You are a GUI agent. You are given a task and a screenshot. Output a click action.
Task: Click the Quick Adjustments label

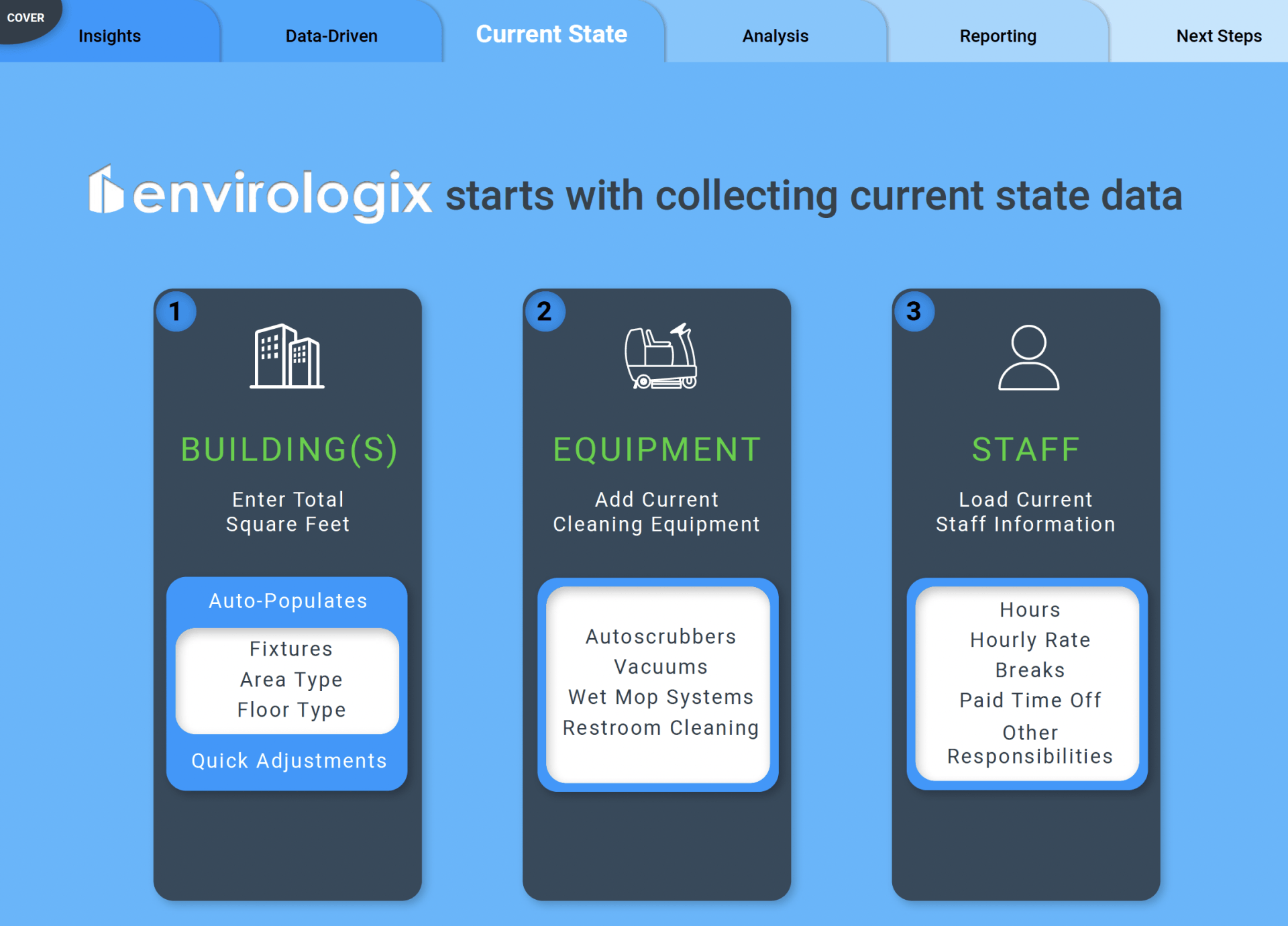coord(289,761)
